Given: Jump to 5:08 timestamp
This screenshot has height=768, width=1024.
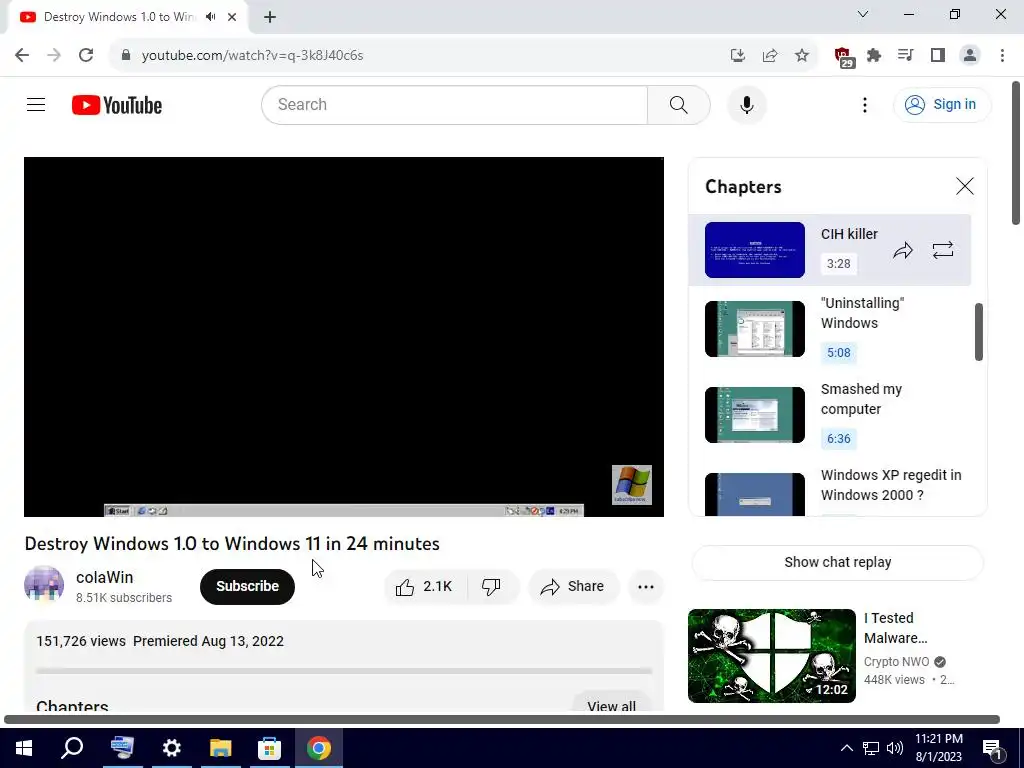Looking at the screenshot, I should [839, 353].
